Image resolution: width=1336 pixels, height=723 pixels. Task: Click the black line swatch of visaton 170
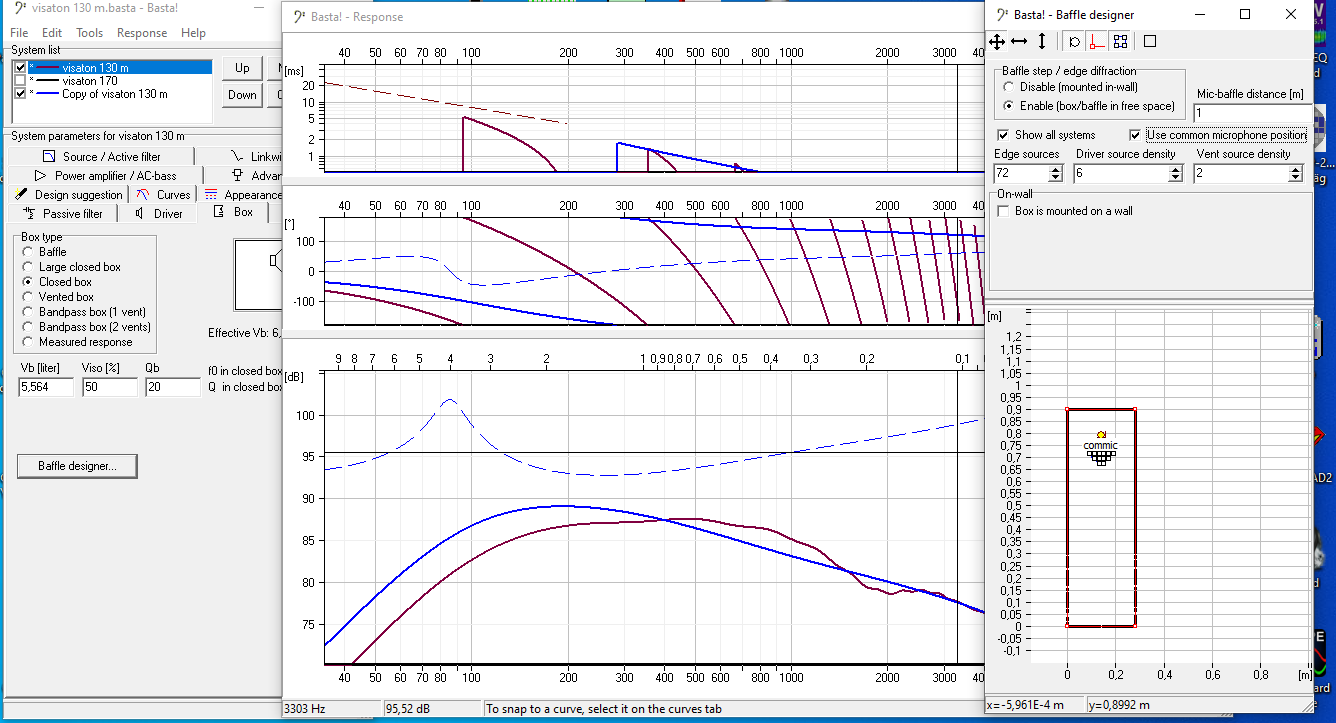coord(48,81)
